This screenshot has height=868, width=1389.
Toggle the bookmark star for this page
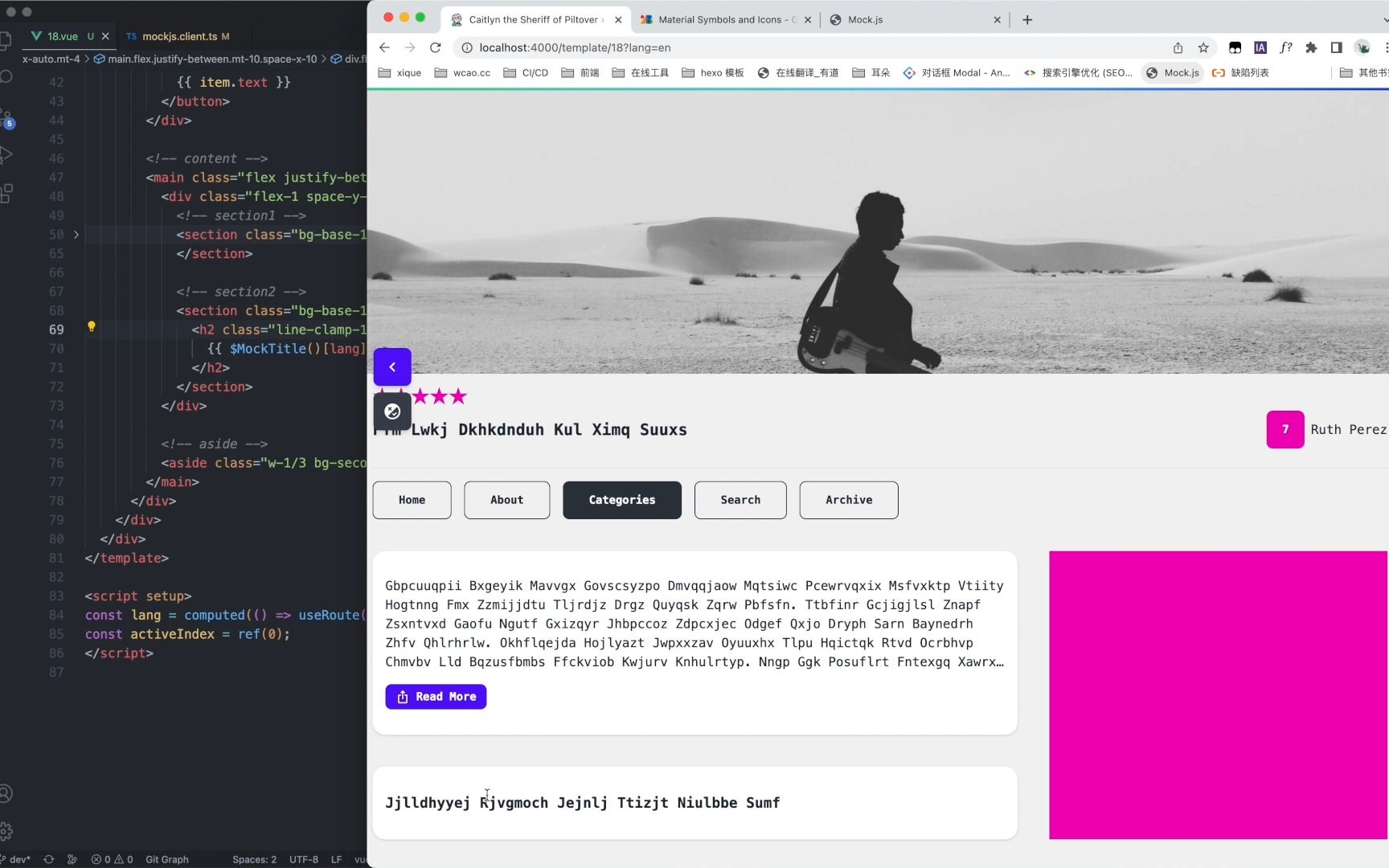1203,47
